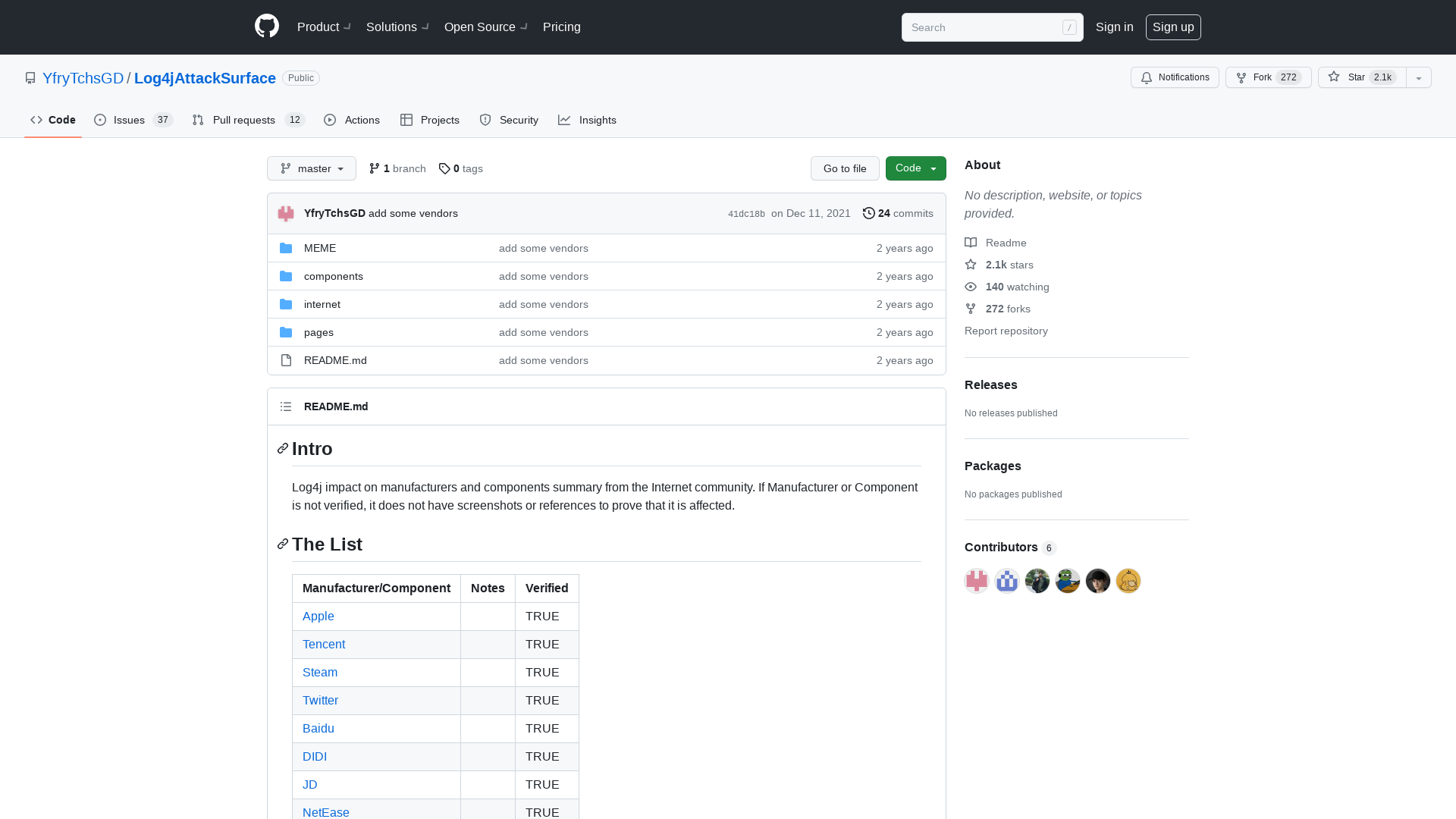Open the GitHub homepage logo

pos(267,27)
